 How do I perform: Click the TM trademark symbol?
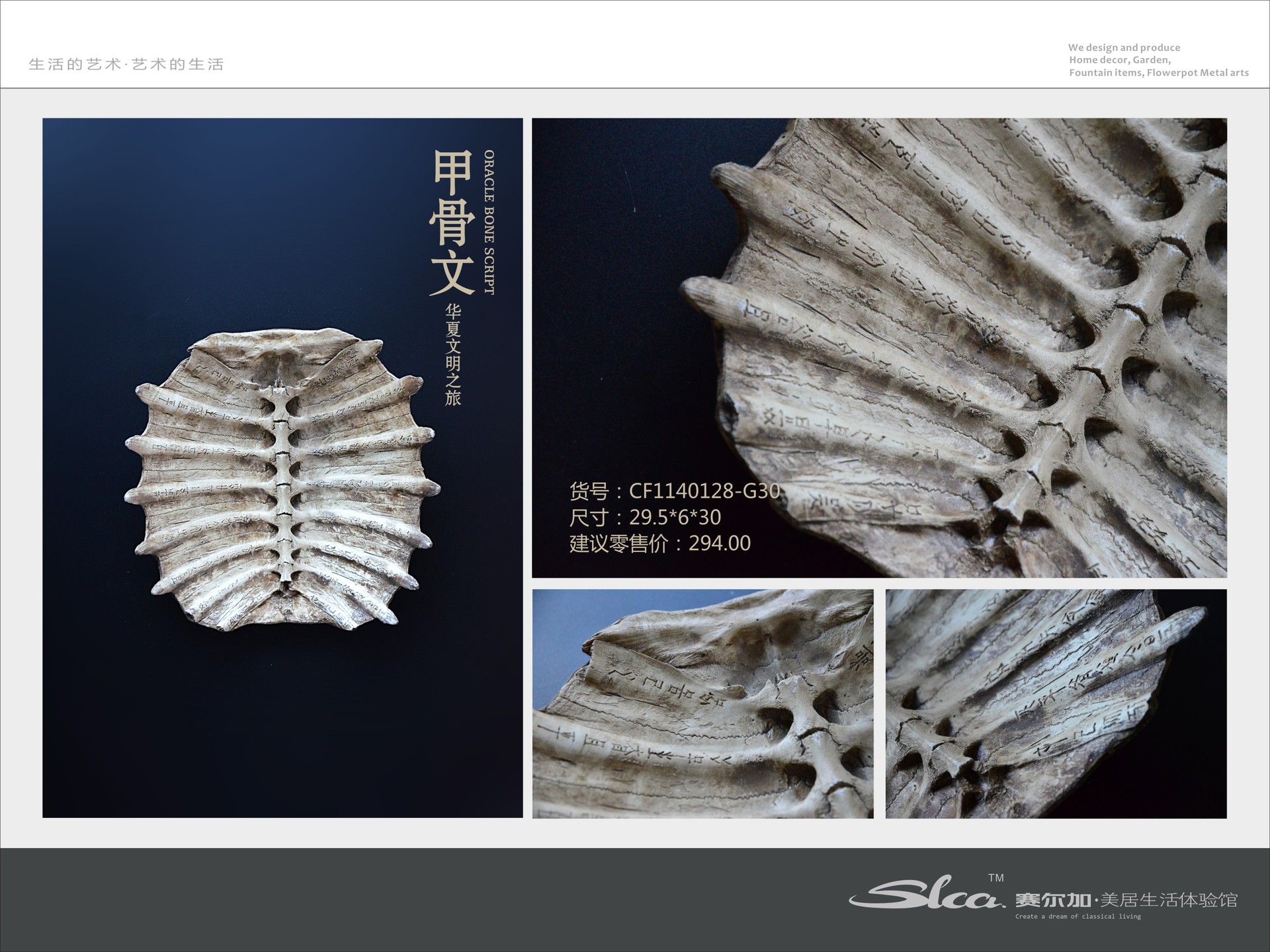[995, 878]
